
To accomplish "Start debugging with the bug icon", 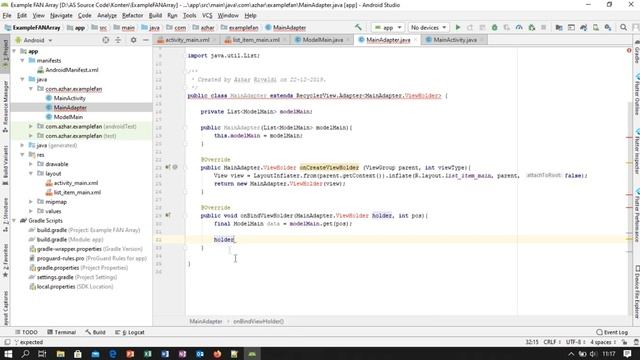I will tap(494, 27).
